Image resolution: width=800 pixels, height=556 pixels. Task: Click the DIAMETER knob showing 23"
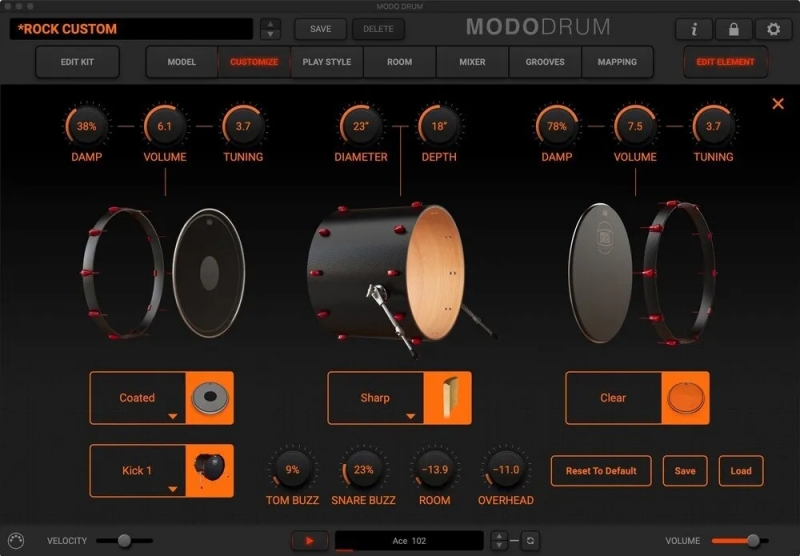361,126
